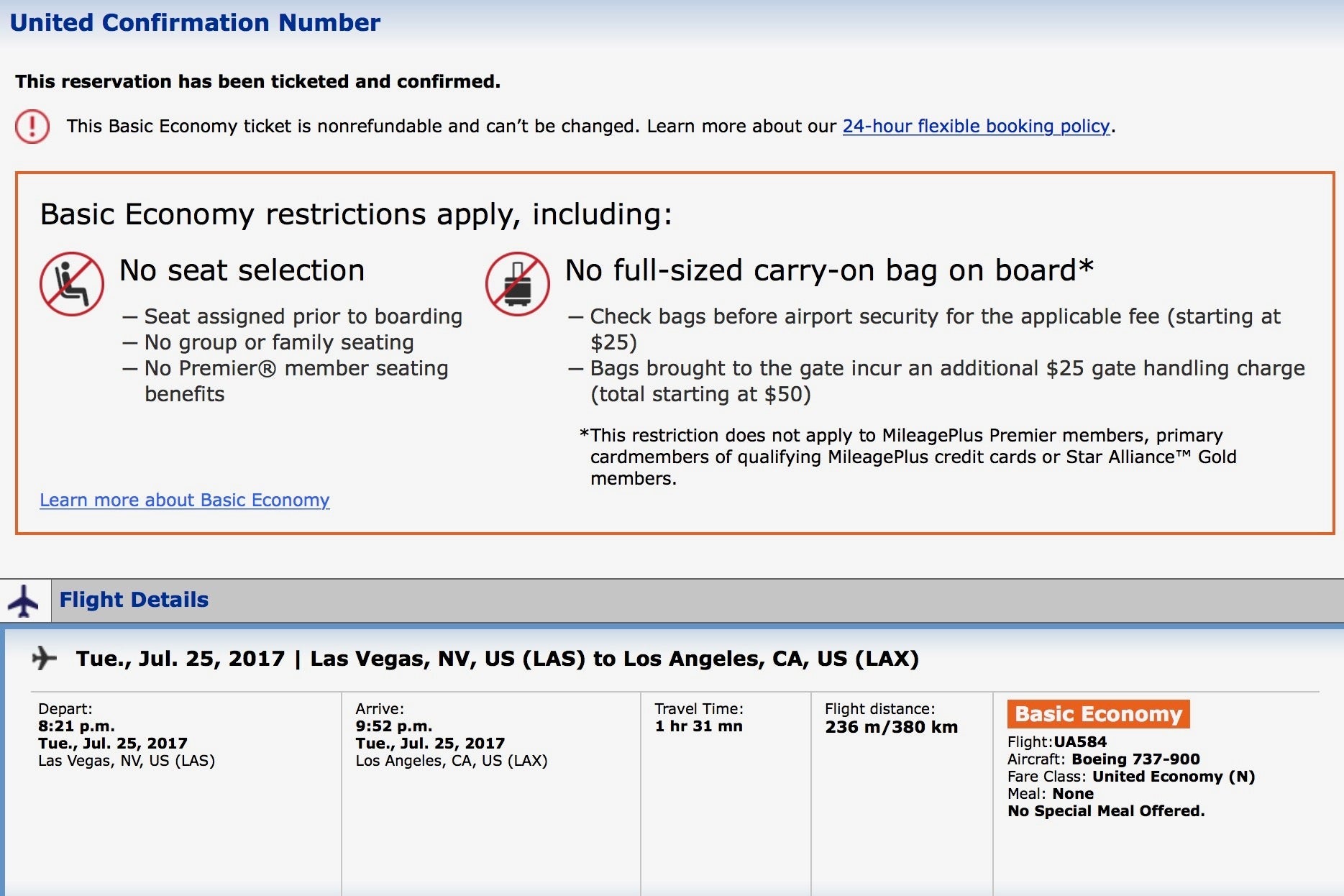Viewport: 1344px width, 896px height.
Task: Click the aircraft Boeing 737-900 text
Action: (x=1135, y=759)
